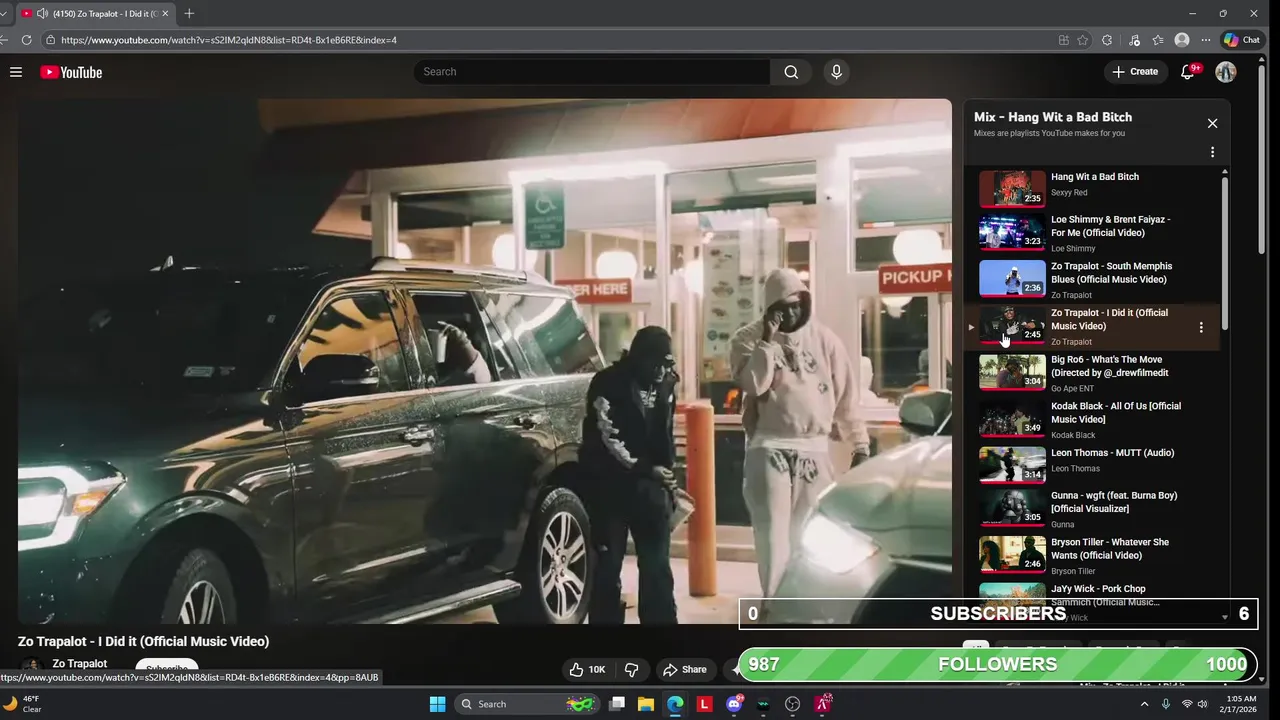Click the playlist scrollbar up arrow

1225,172
